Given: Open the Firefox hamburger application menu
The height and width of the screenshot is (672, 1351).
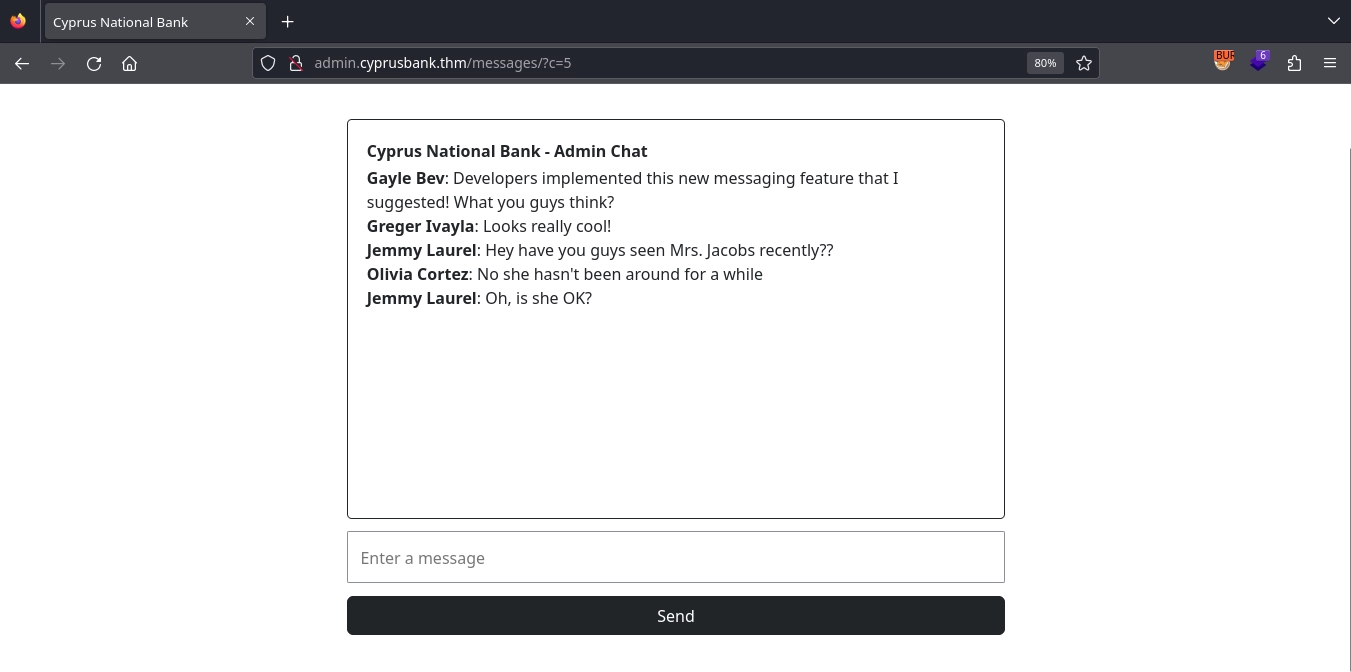Looking at the screenshot, I should pos(1329,63).
